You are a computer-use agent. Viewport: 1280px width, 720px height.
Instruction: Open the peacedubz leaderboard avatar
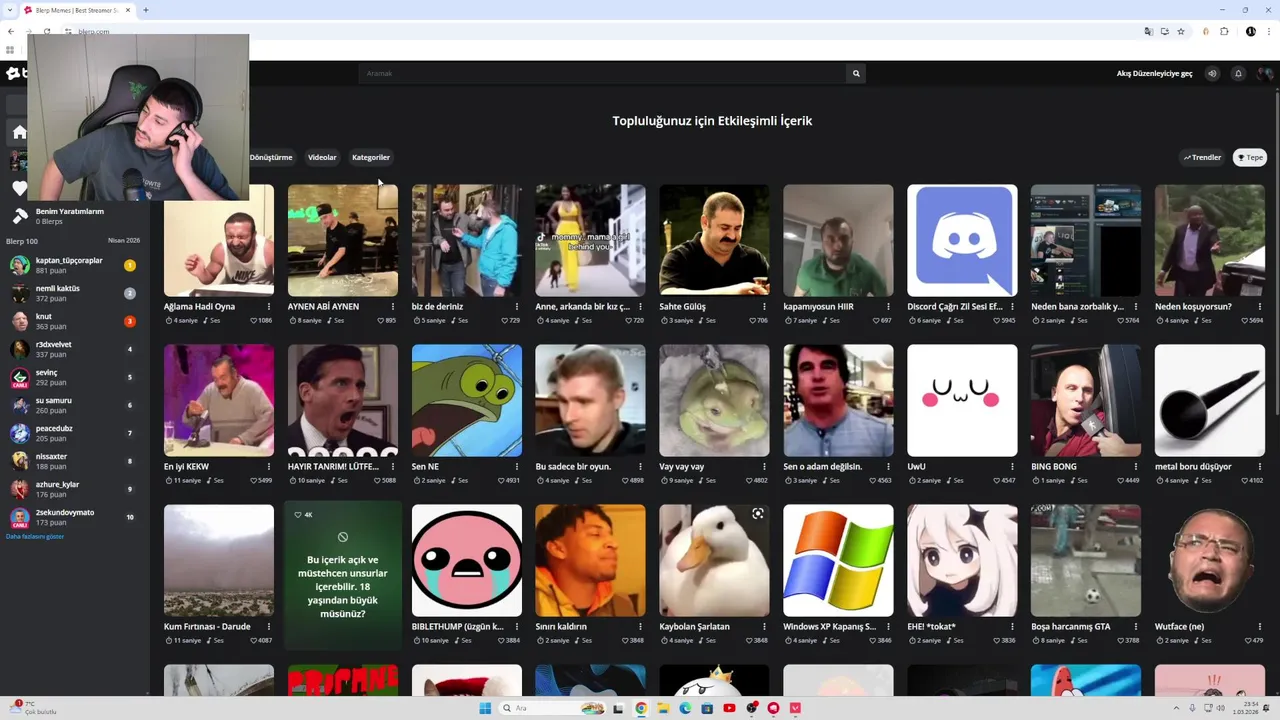pyautogui.click(x=19, y=433)
